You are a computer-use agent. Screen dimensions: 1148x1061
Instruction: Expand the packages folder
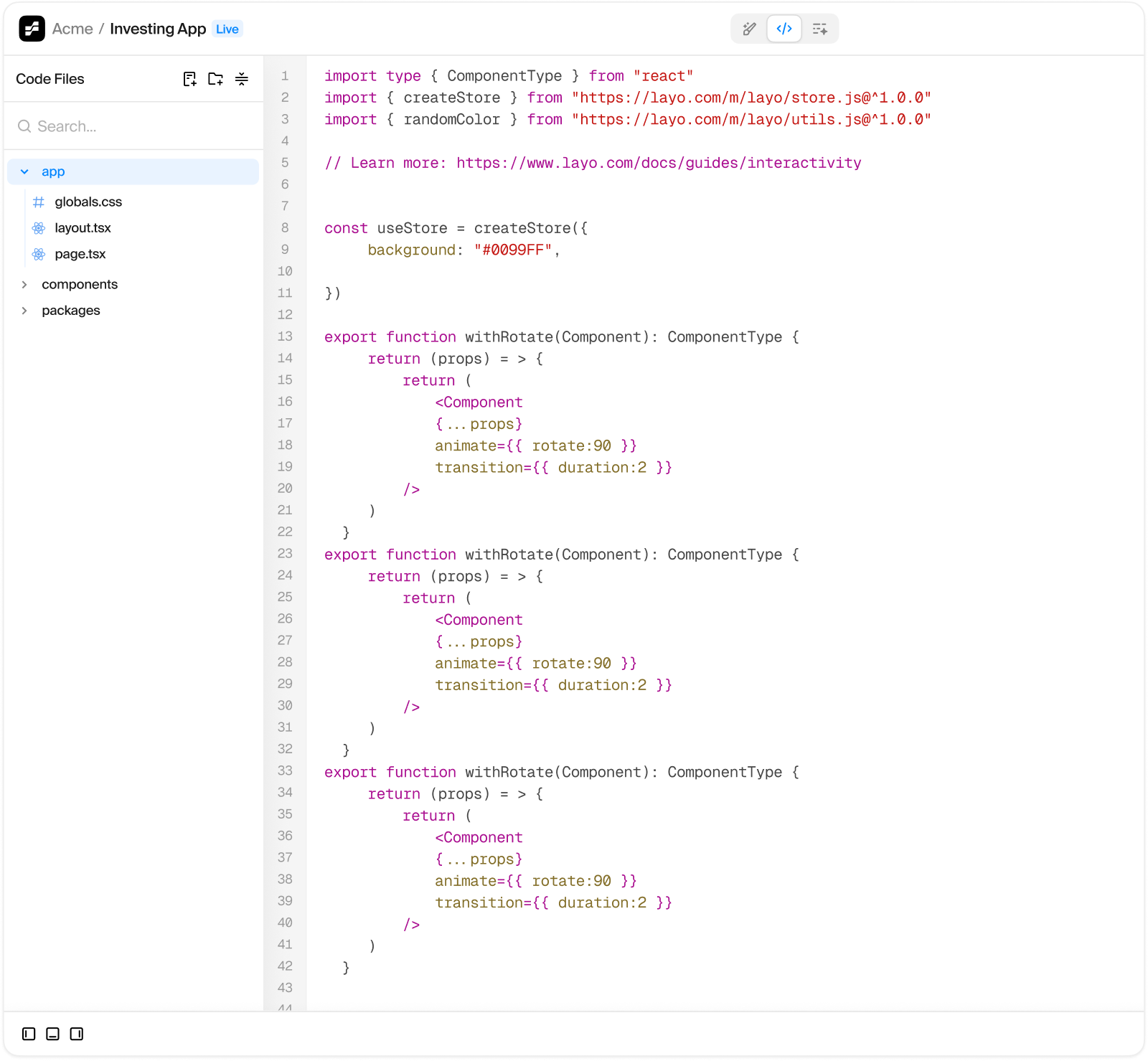coord(25,311)
